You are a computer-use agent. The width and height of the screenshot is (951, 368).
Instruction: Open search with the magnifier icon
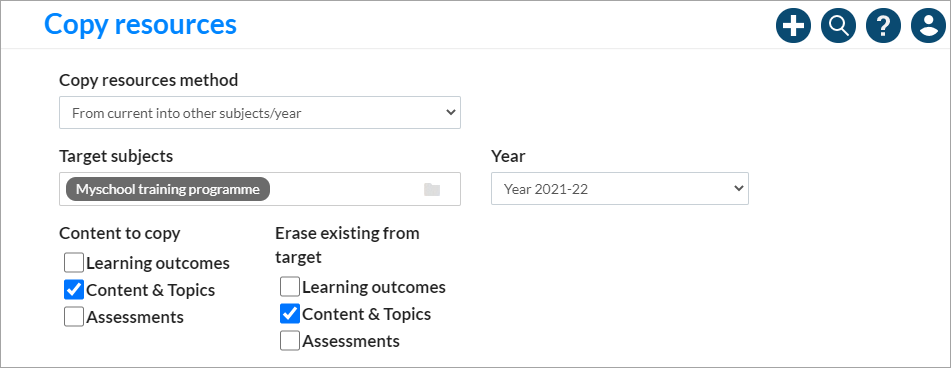pos(838,25)
